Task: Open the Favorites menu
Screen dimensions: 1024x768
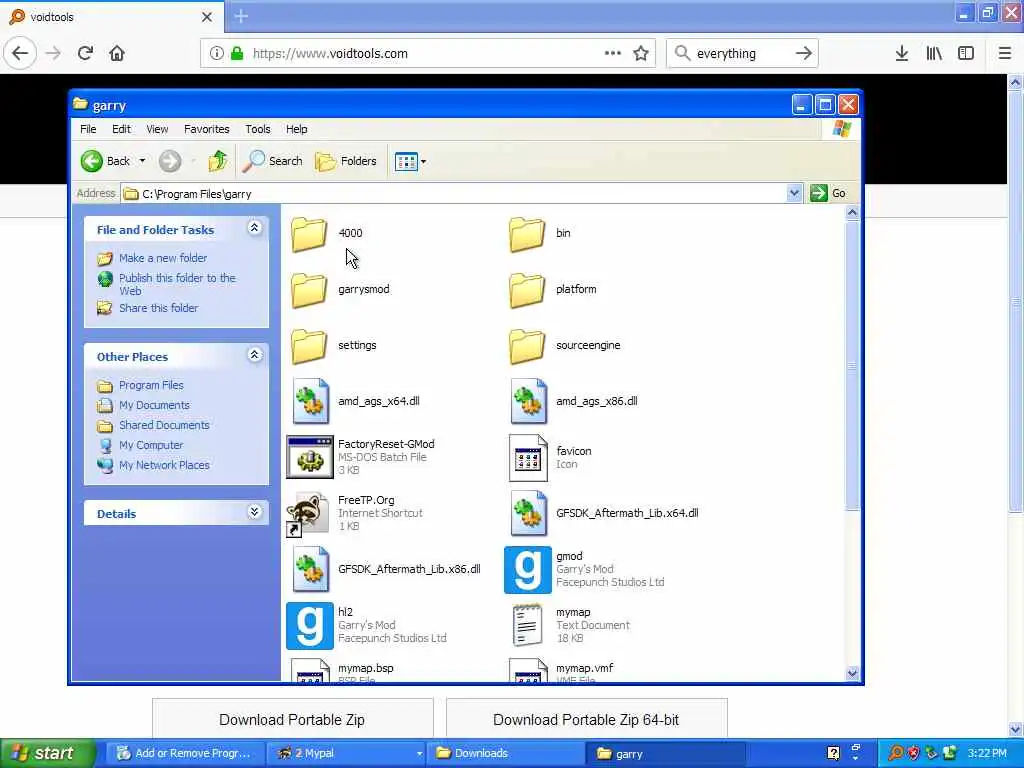Action: 206,129
